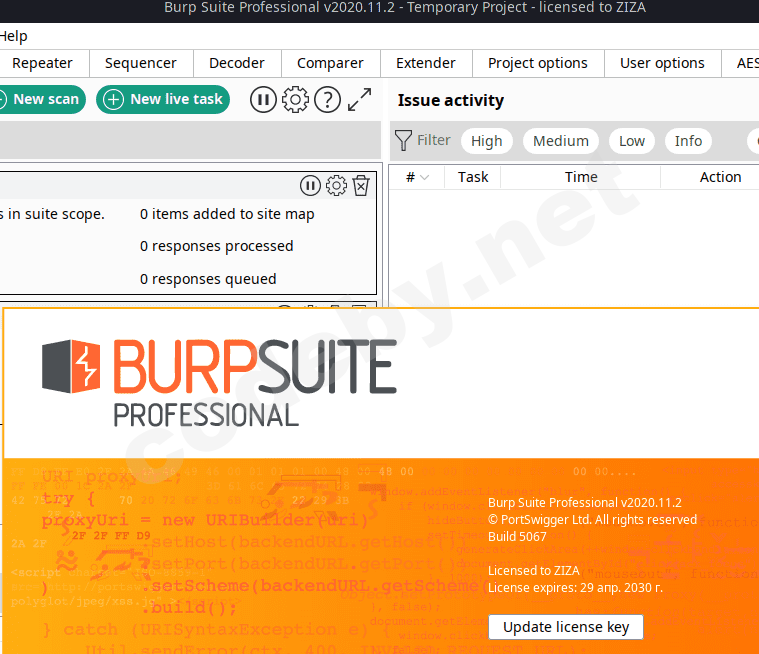
Task: Open settings of the live task card
Action: (336, 185)
